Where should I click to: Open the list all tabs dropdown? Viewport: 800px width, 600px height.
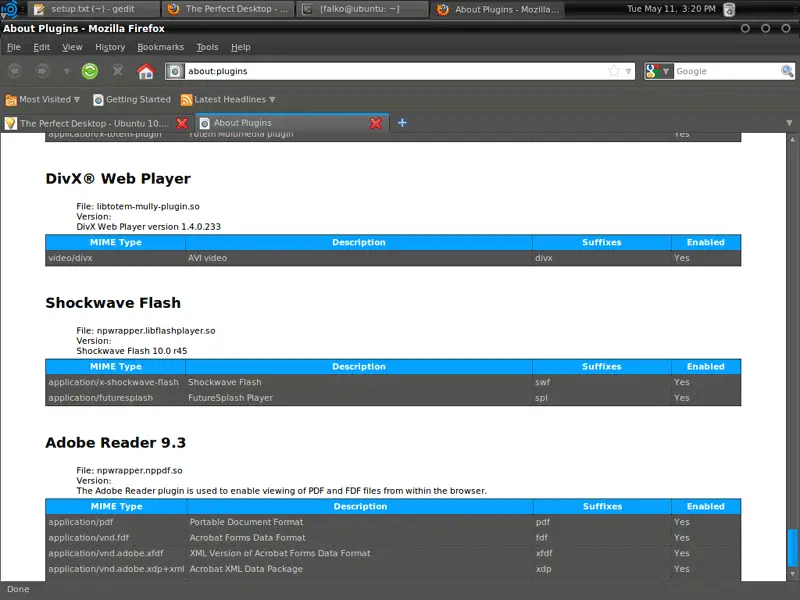(789, 123)
